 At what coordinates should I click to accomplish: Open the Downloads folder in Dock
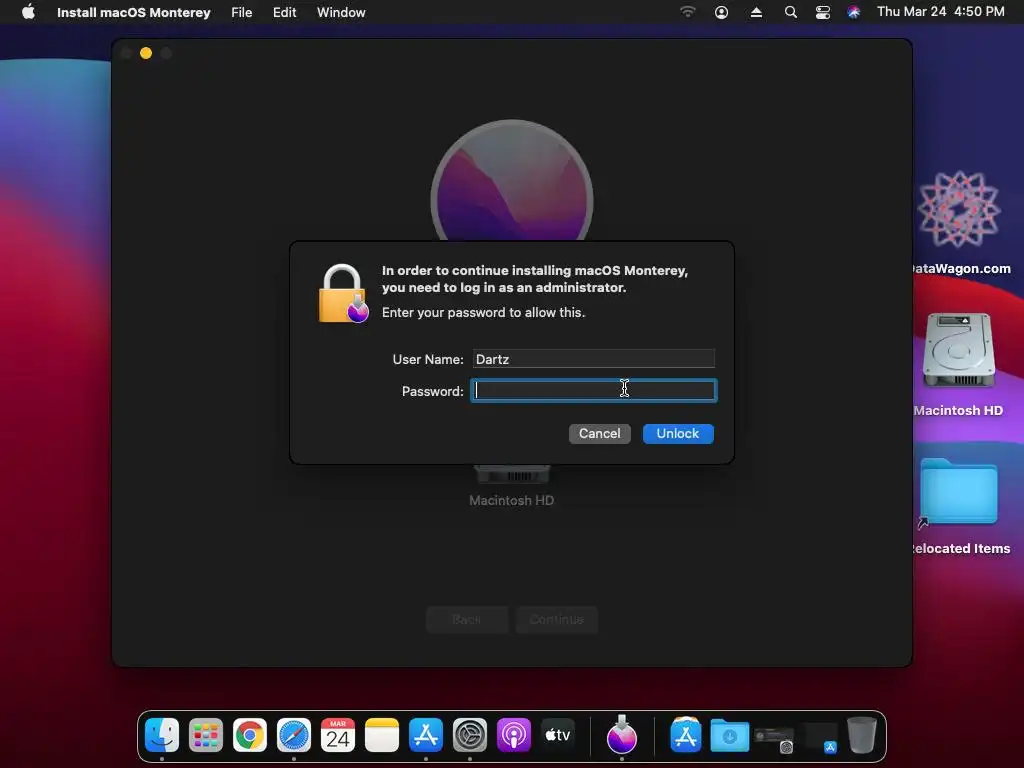(729, 735)
